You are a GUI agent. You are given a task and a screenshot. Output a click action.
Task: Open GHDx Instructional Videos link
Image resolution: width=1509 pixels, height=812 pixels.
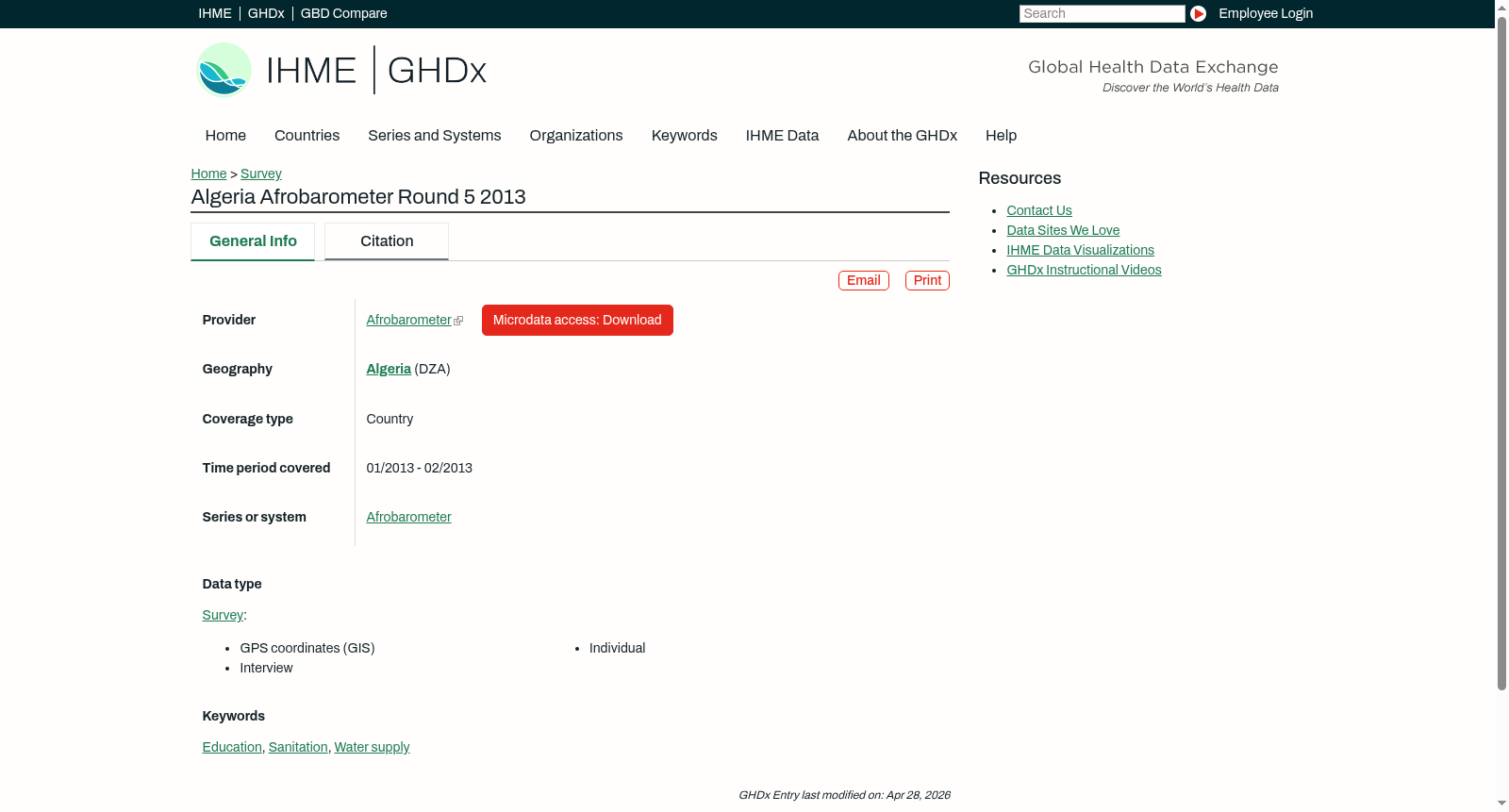coord(1084,271)
